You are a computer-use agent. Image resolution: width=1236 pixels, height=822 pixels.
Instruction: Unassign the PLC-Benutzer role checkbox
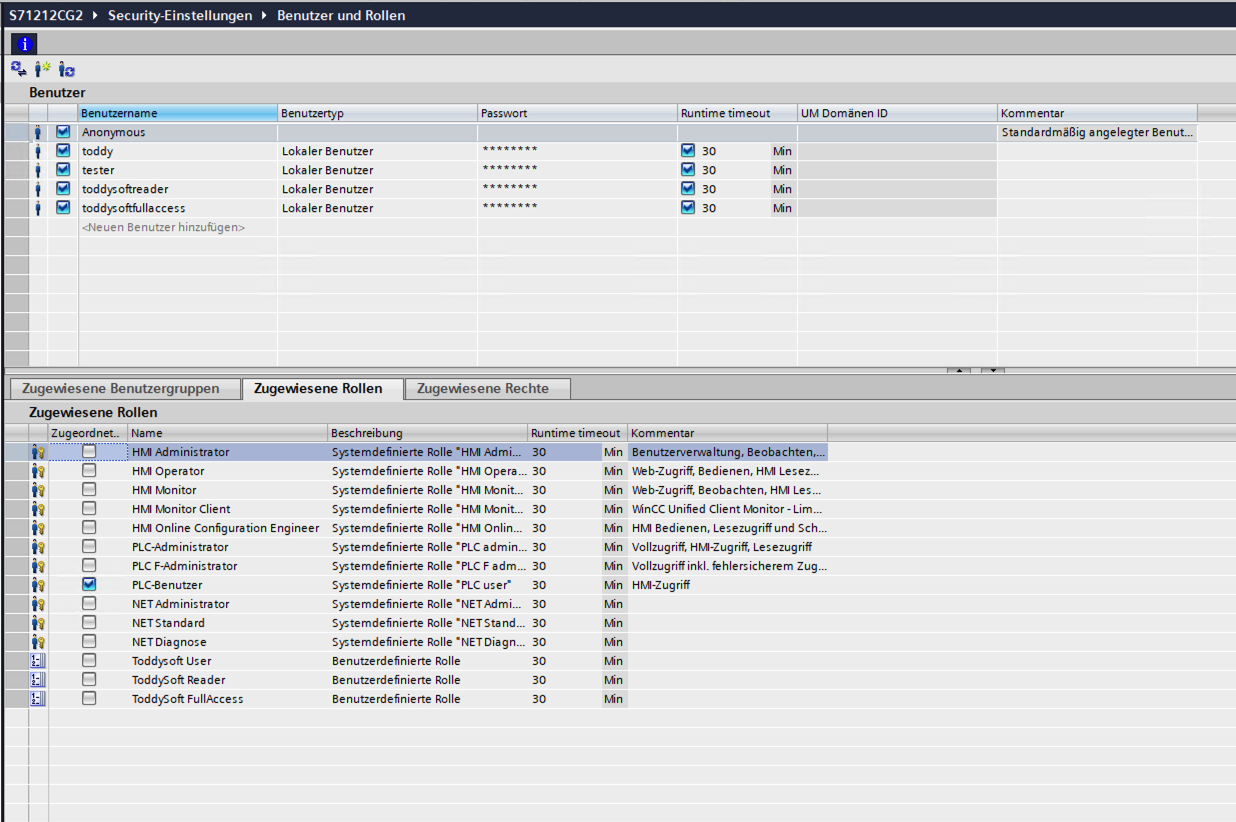coord(89,585)
